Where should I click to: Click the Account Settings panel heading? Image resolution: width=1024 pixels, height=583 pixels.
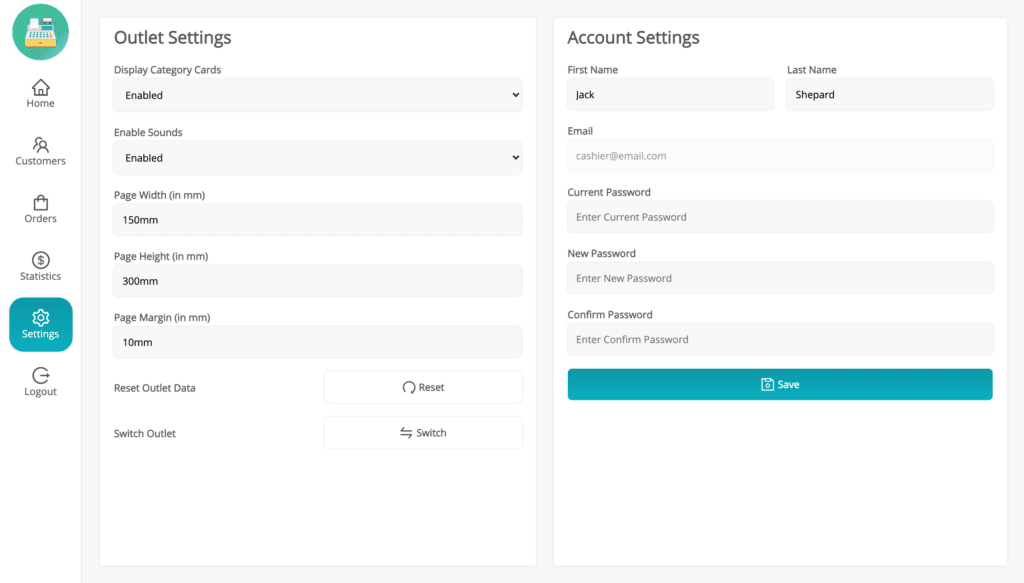pyautogui.click(x=633, y=37)
